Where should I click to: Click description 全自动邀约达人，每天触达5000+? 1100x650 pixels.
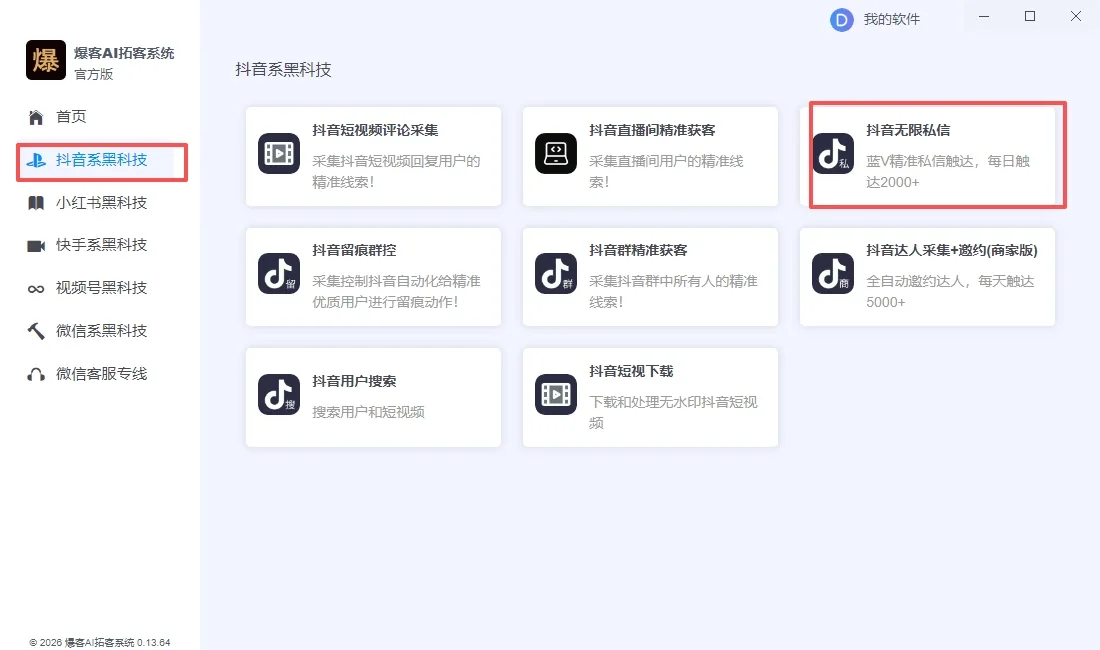click(950, 292)
